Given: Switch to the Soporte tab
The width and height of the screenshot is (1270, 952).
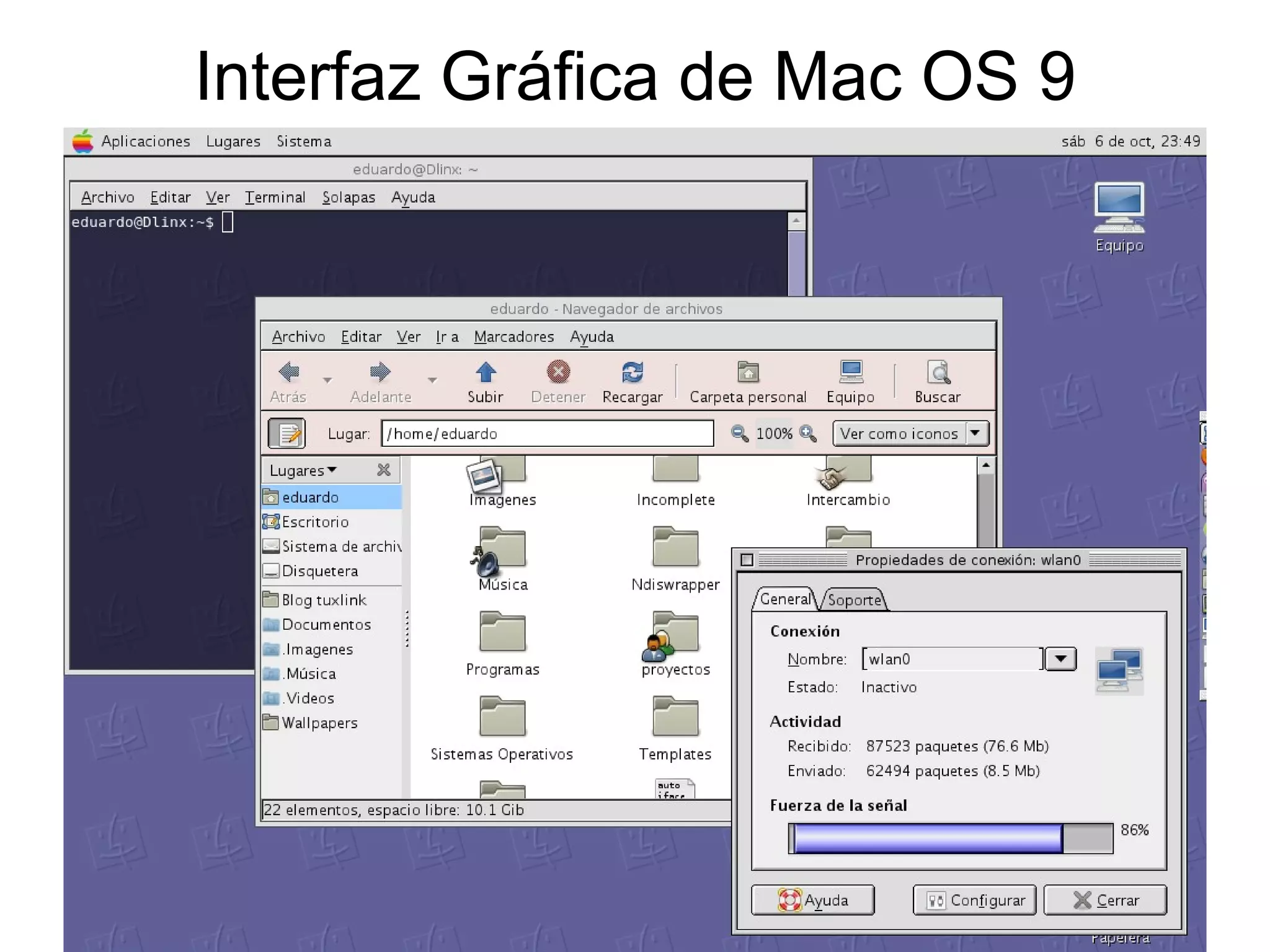Looking at the screenshot, I should (x=855, y=599).
